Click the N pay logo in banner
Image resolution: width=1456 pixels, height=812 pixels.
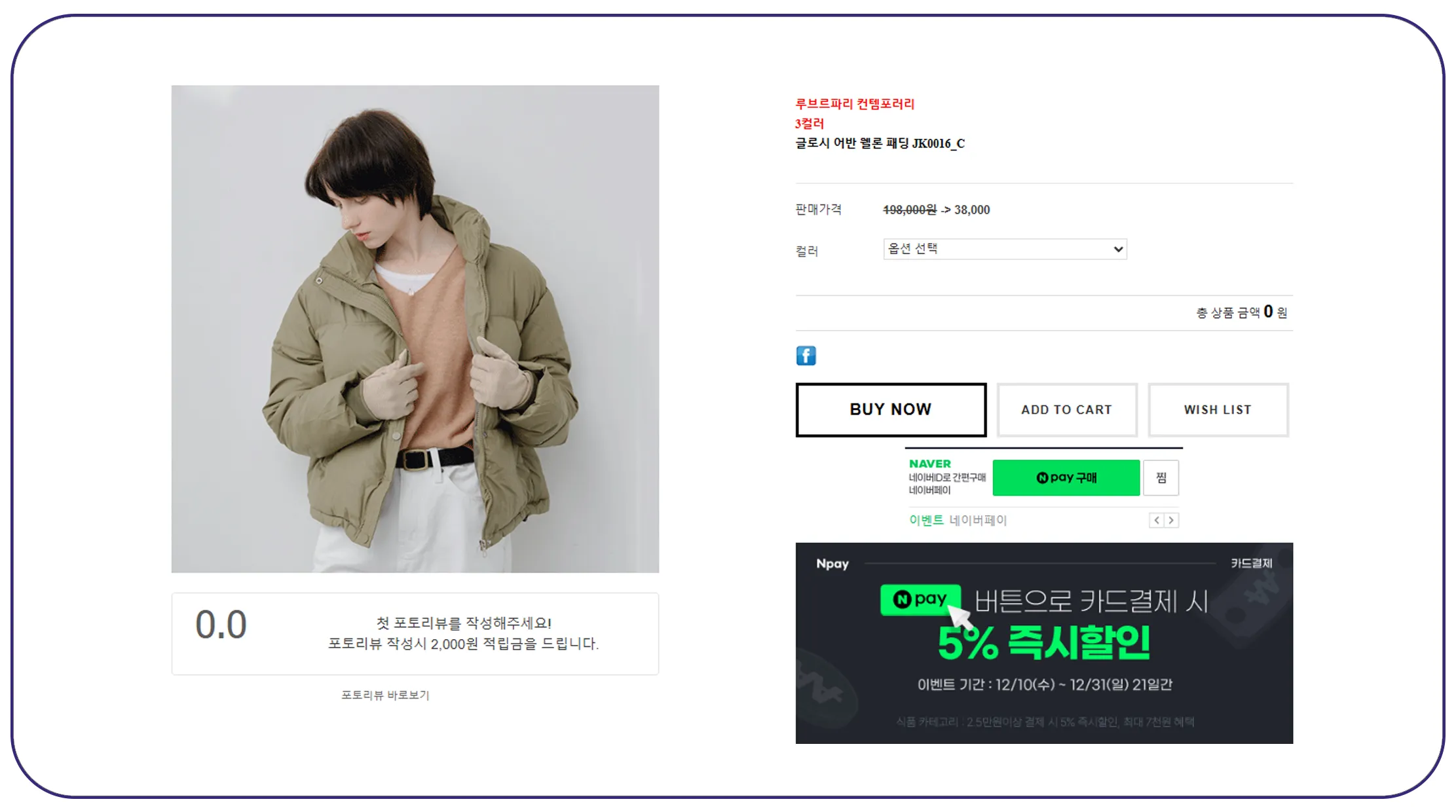click(920, 599)
